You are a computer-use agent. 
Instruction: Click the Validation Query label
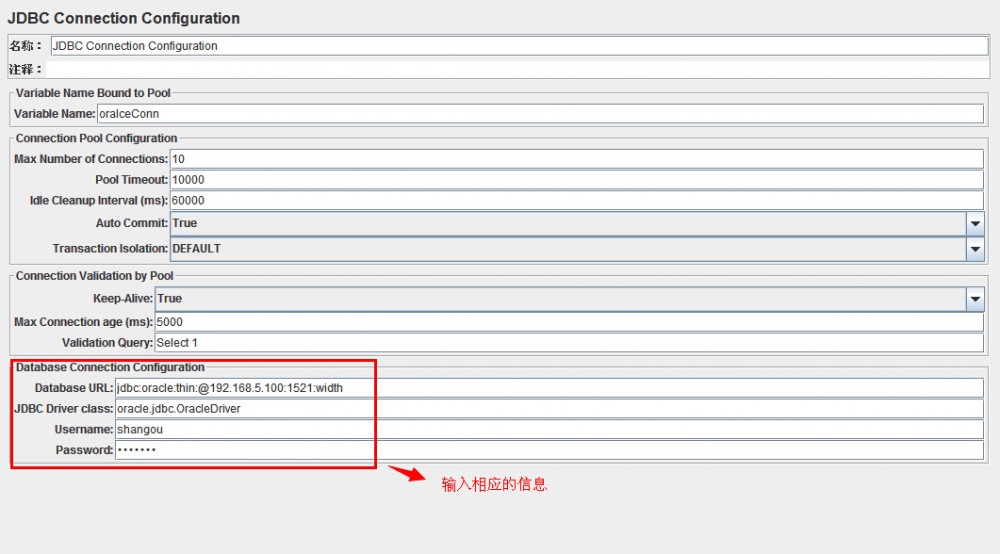pyautogui.click(x=107, y=342)
